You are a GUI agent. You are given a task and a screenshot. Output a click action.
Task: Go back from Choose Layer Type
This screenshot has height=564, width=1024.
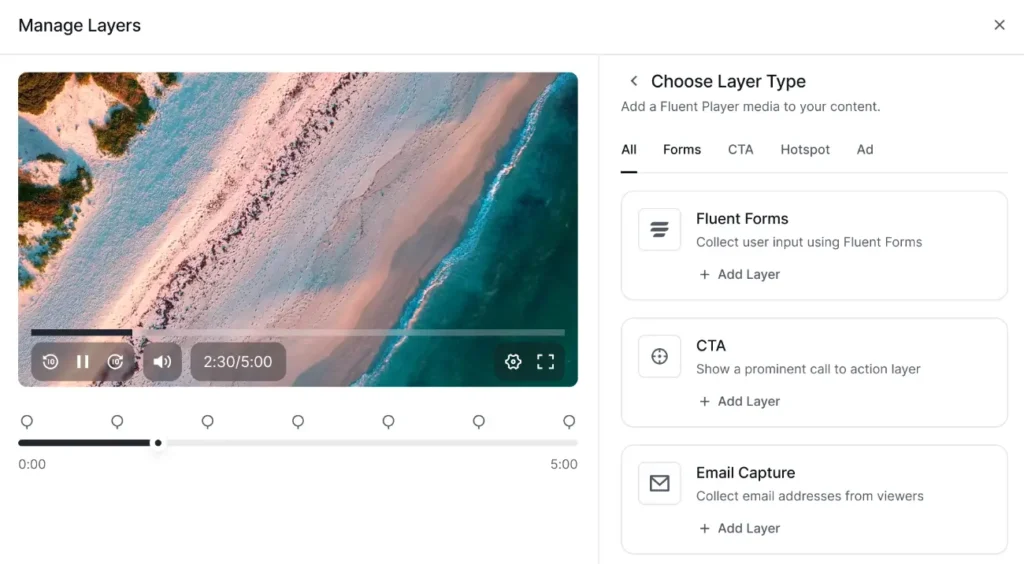pyautogui.click(x=633, y=81)
